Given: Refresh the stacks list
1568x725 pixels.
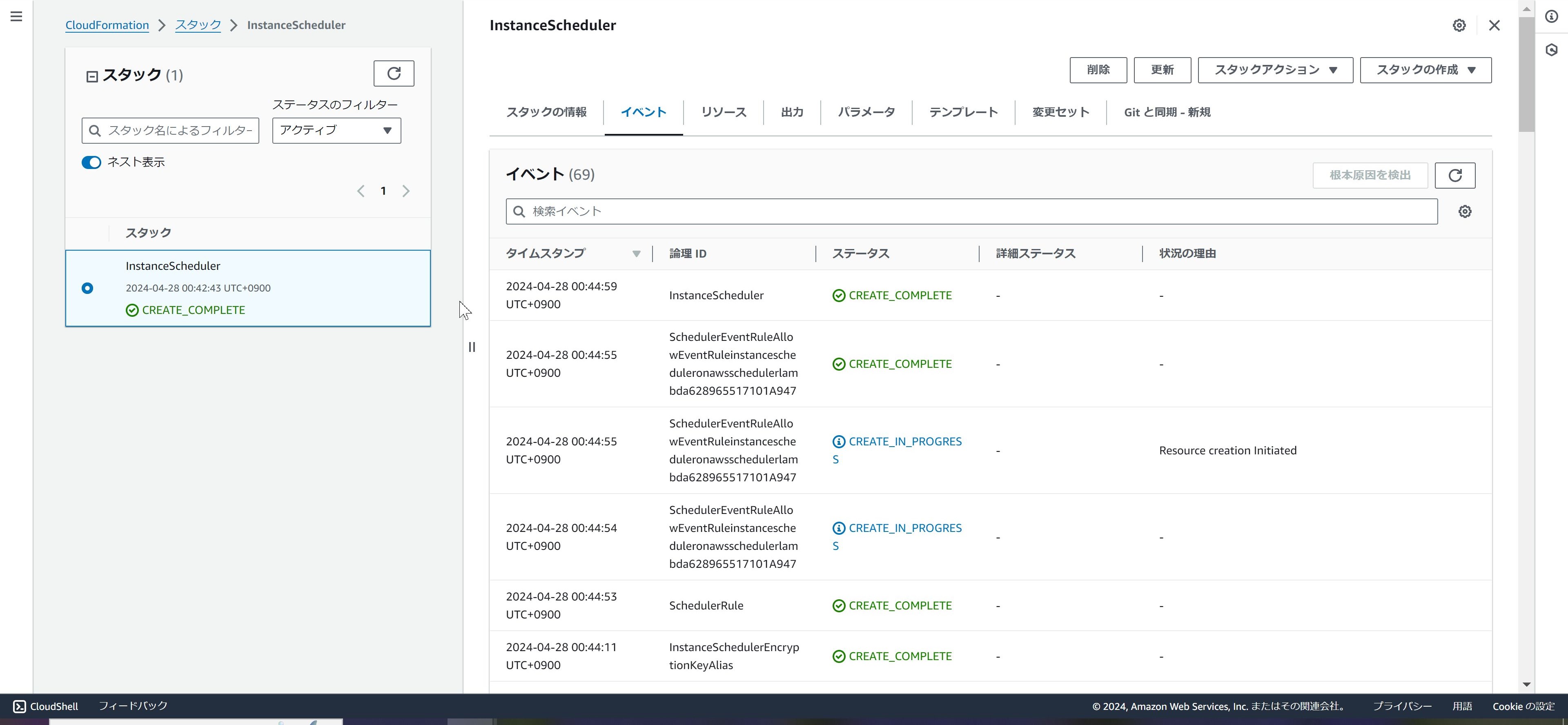Looking at the screenshot, I should coord(393,73).
